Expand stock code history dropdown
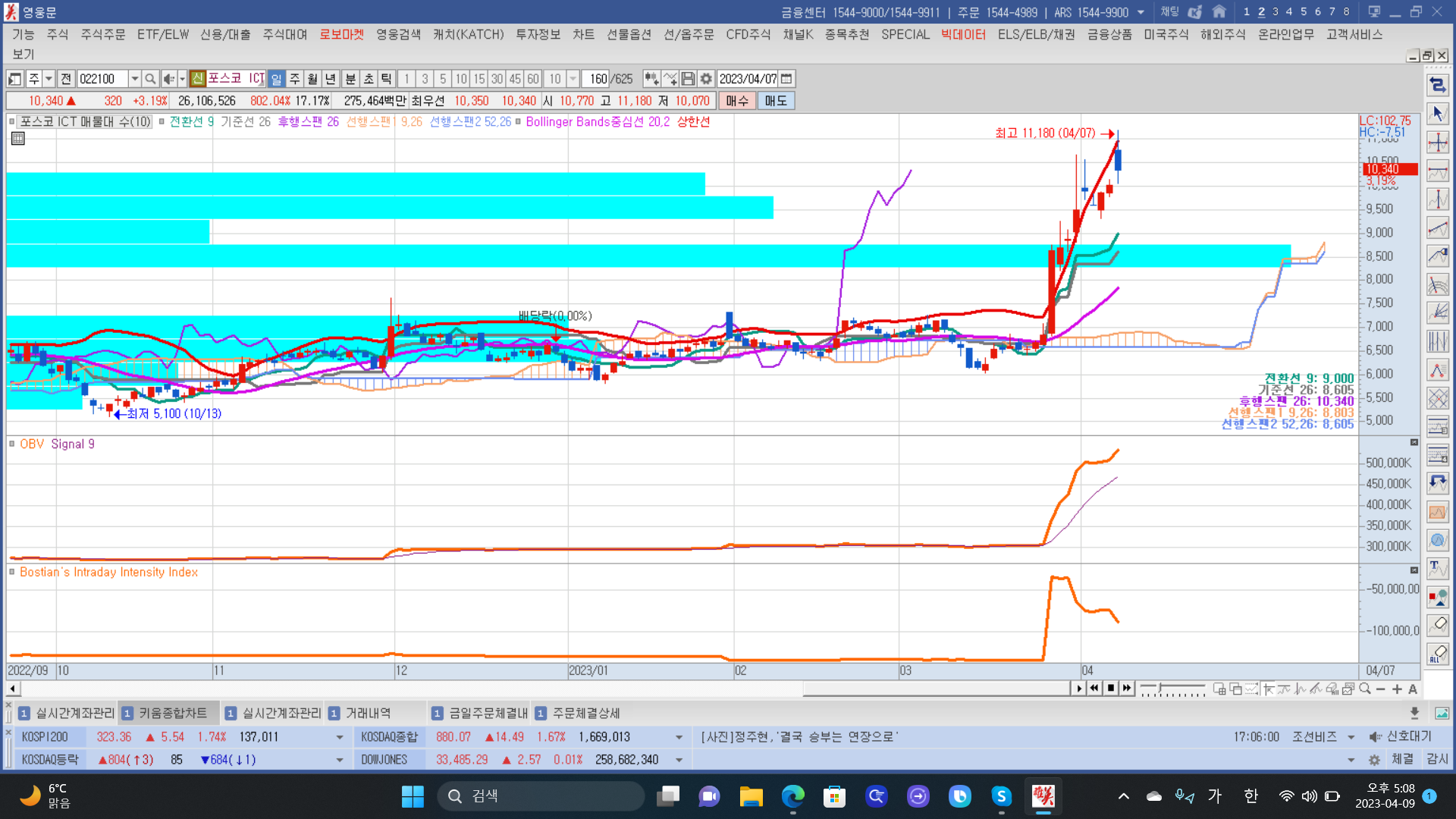 click(x=134, y=79)
